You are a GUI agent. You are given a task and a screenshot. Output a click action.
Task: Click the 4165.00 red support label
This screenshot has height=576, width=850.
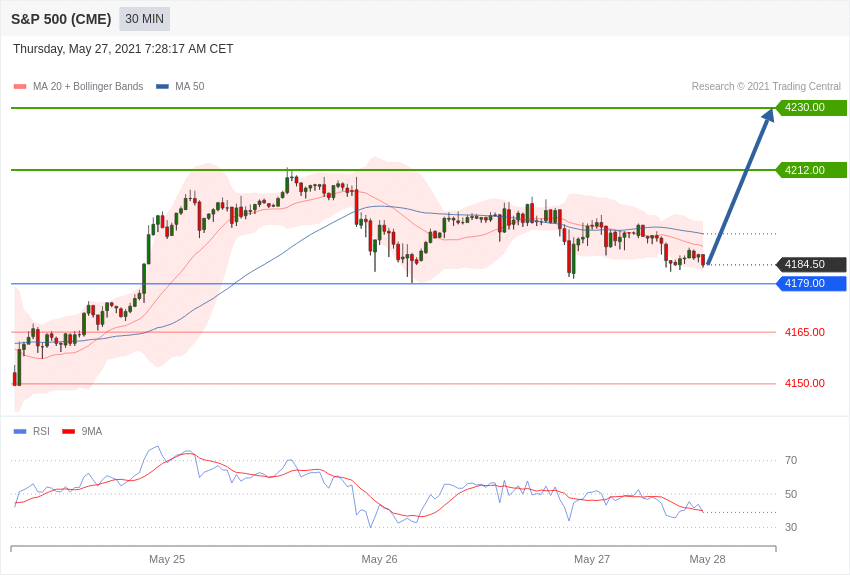[805, 332]
